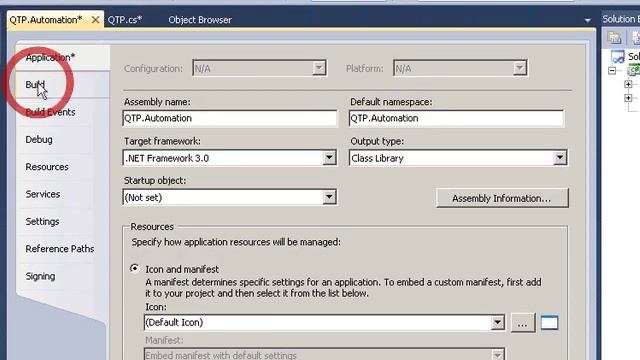Open the active documents dropdown arrow
This screenshot has width=640, height=360.
[587, 20]
